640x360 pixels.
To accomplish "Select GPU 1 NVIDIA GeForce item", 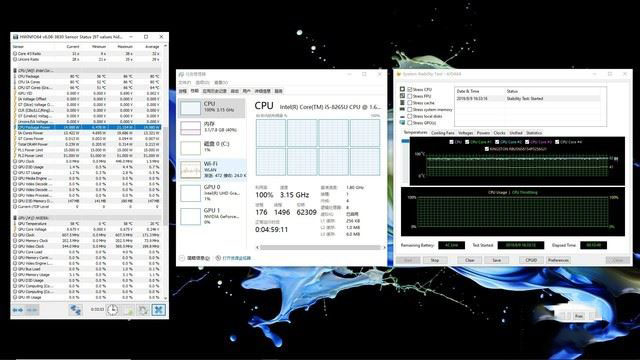I will click(x=212, y=216).
